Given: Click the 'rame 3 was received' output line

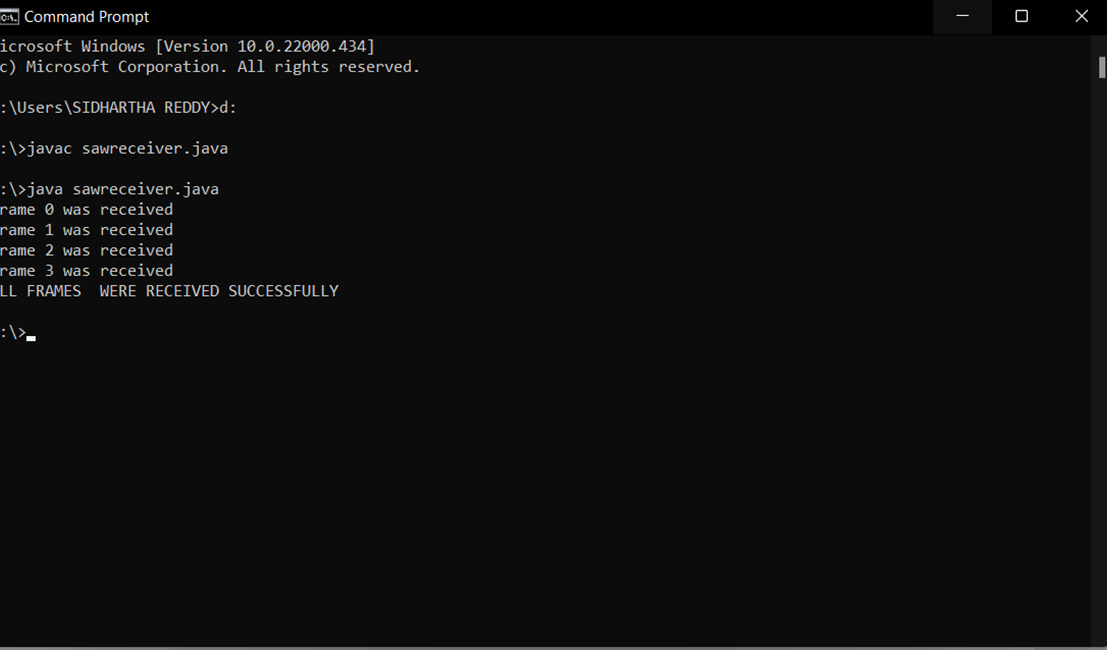Looking at the screenshot, I should pos(86,270).
